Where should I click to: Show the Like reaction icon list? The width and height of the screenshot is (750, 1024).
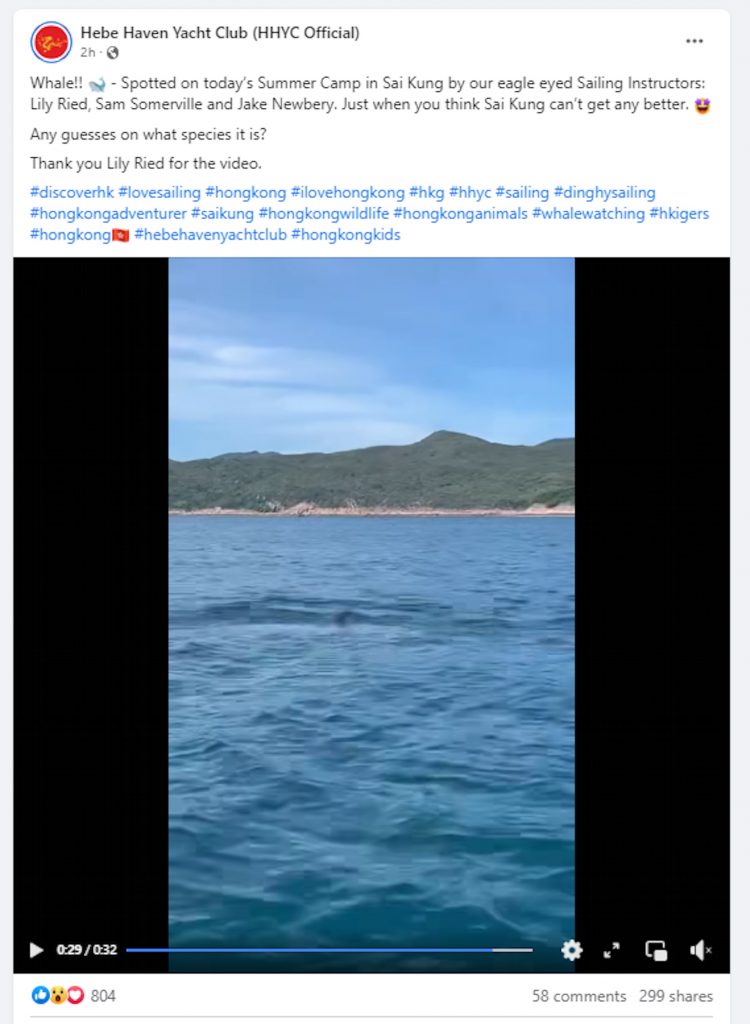point(40,995)
